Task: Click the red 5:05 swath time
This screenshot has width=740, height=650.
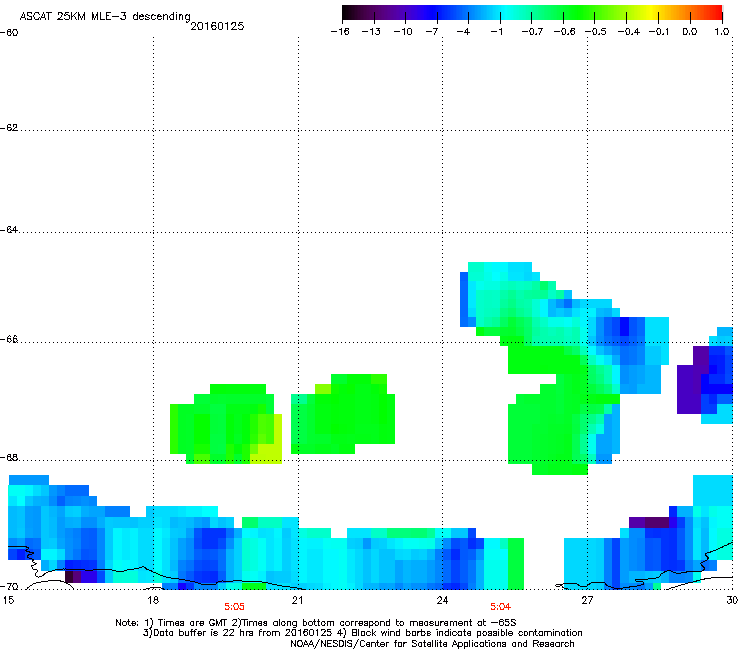Action: (x=234, y=607)
